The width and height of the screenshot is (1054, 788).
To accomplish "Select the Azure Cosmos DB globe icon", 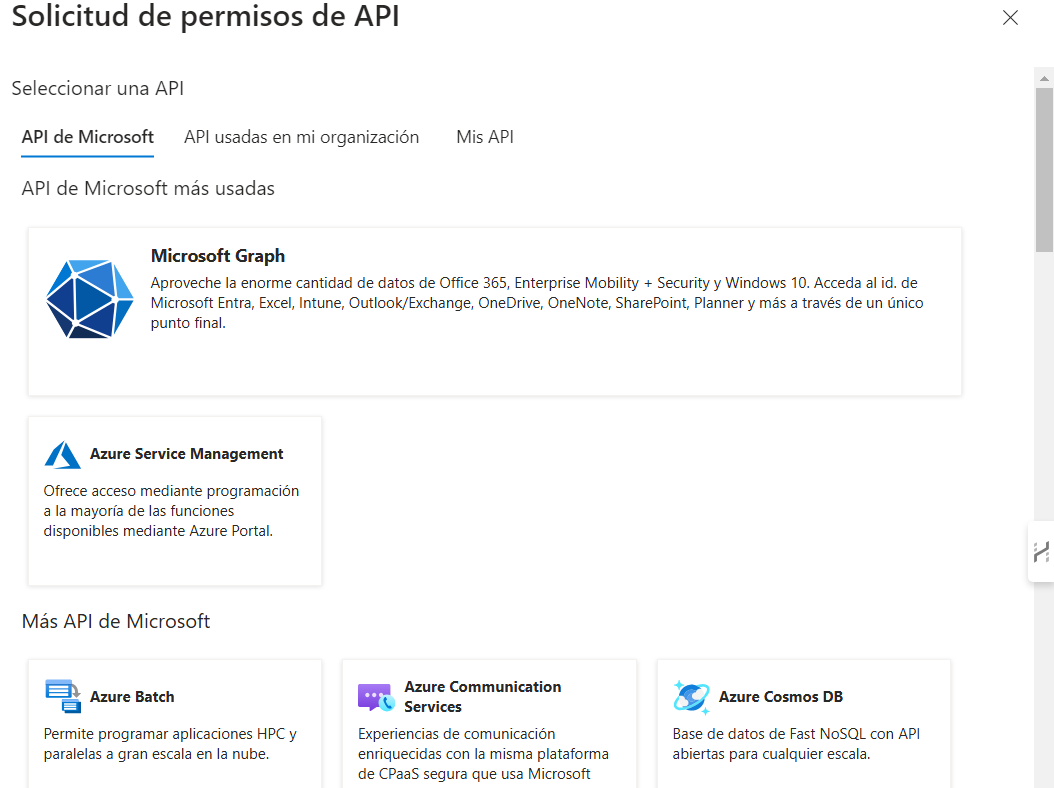I will [691, 696].
